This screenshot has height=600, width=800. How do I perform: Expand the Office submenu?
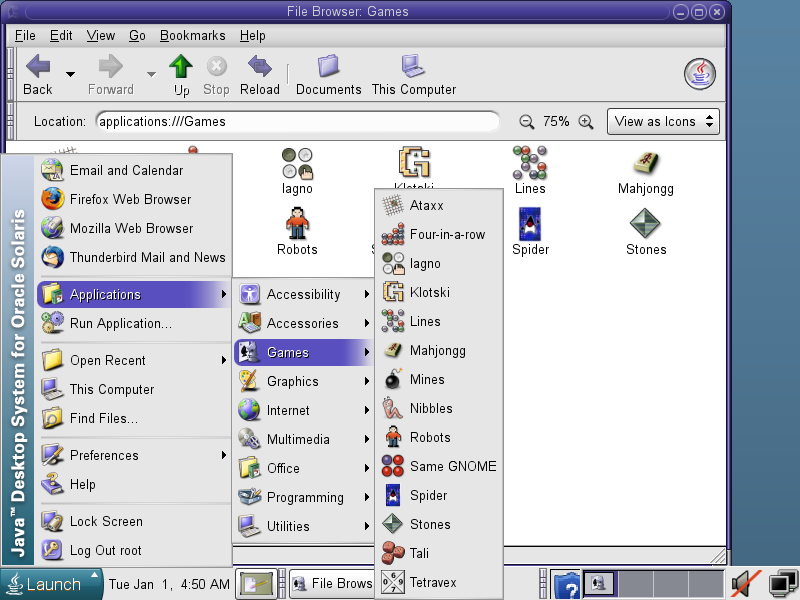click(304, 468)
